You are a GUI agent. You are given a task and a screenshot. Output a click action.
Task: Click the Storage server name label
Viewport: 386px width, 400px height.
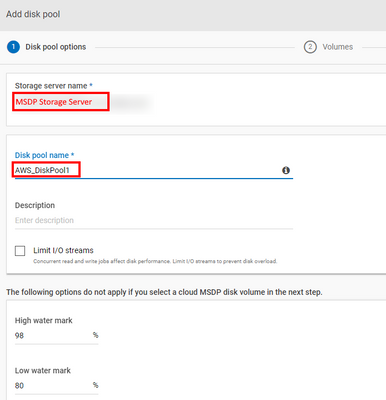[x=53, y=86]
